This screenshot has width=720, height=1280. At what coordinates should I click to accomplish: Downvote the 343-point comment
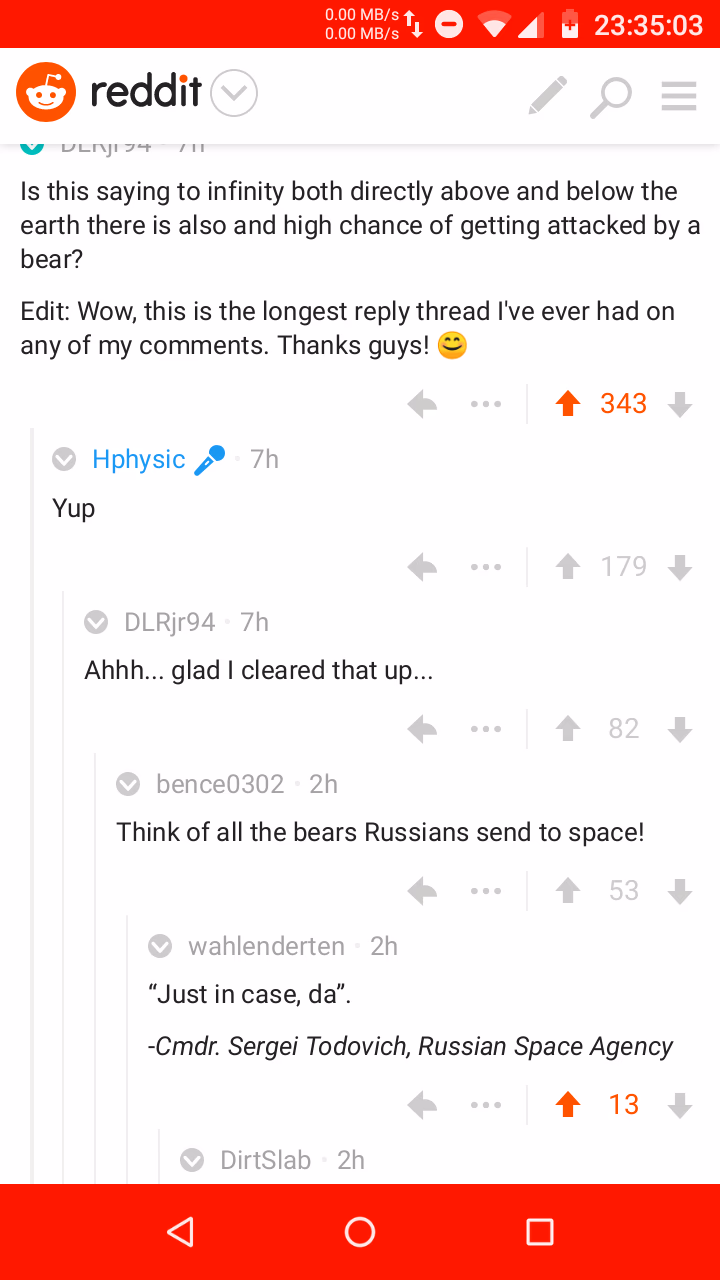coord(680,404)
